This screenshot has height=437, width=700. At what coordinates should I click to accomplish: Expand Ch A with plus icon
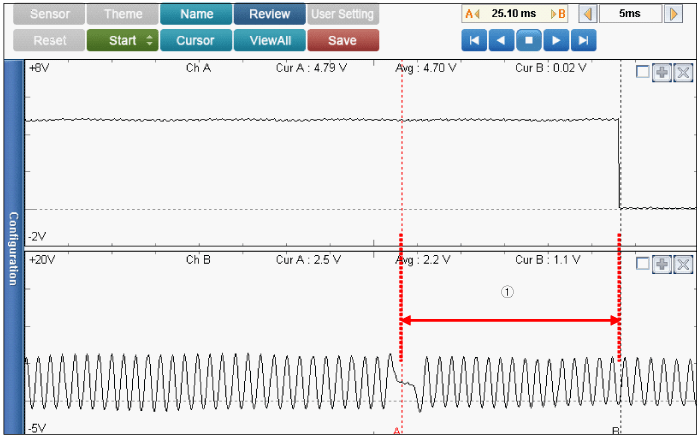(662, 72)
